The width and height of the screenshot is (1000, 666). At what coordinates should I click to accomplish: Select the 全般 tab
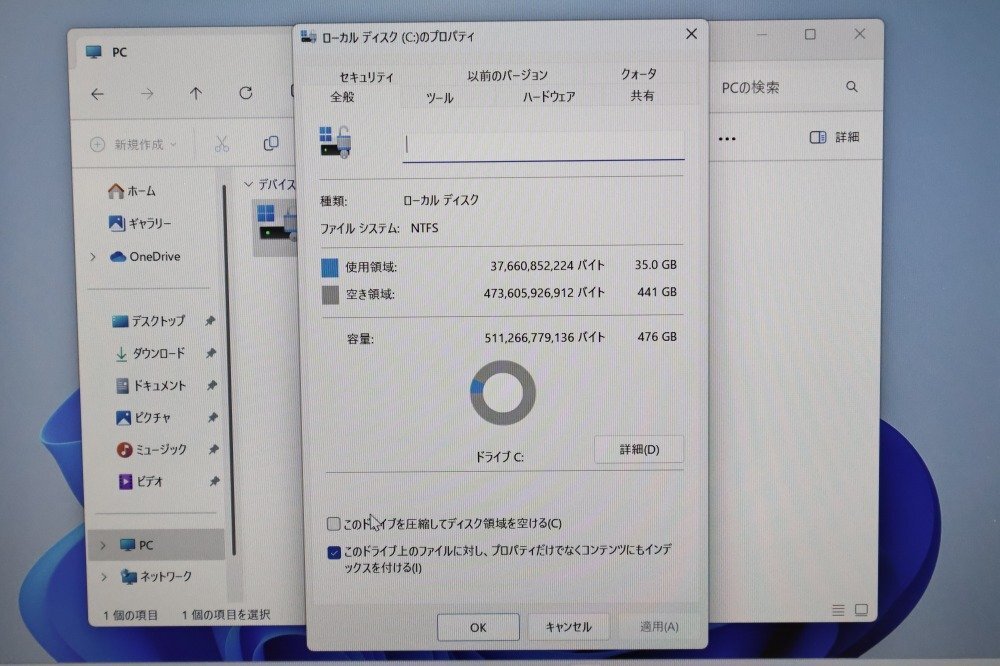coord(342,97)
